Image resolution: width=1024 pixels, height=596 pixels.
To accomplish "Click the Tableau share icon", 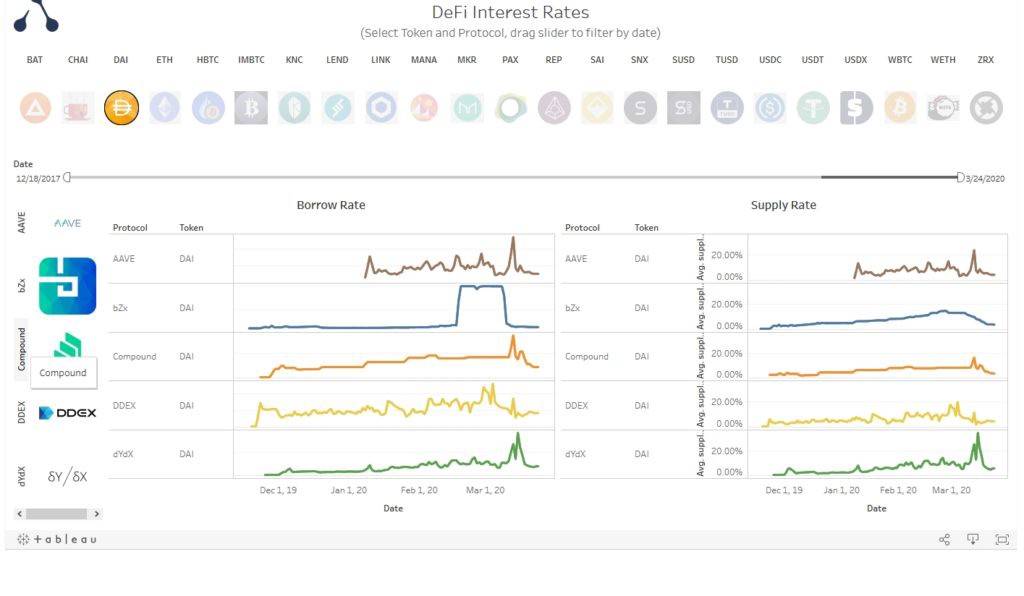I will (944, 539).
